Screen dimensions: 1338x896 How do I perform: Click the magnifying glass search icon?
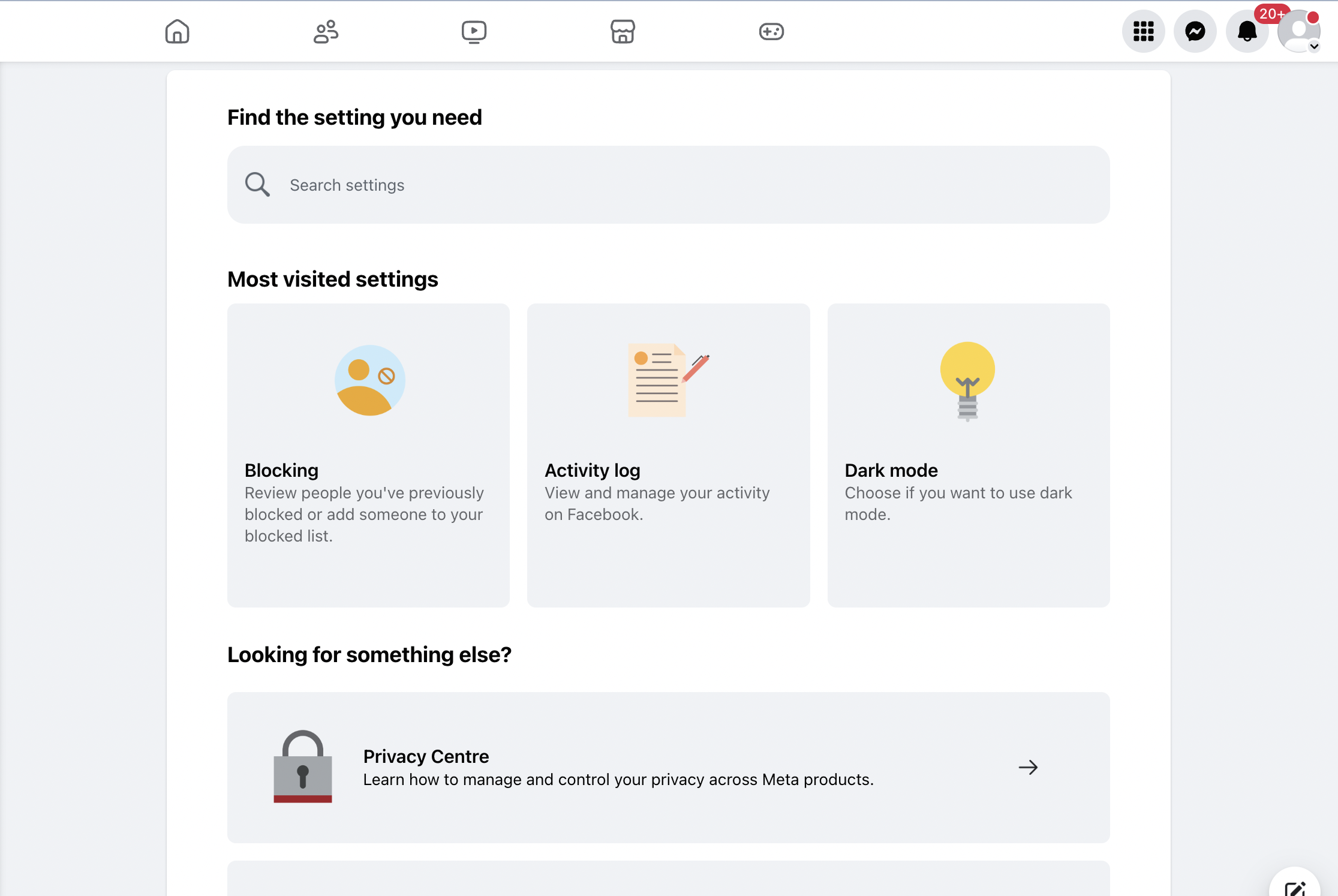[x=257, y=185]
